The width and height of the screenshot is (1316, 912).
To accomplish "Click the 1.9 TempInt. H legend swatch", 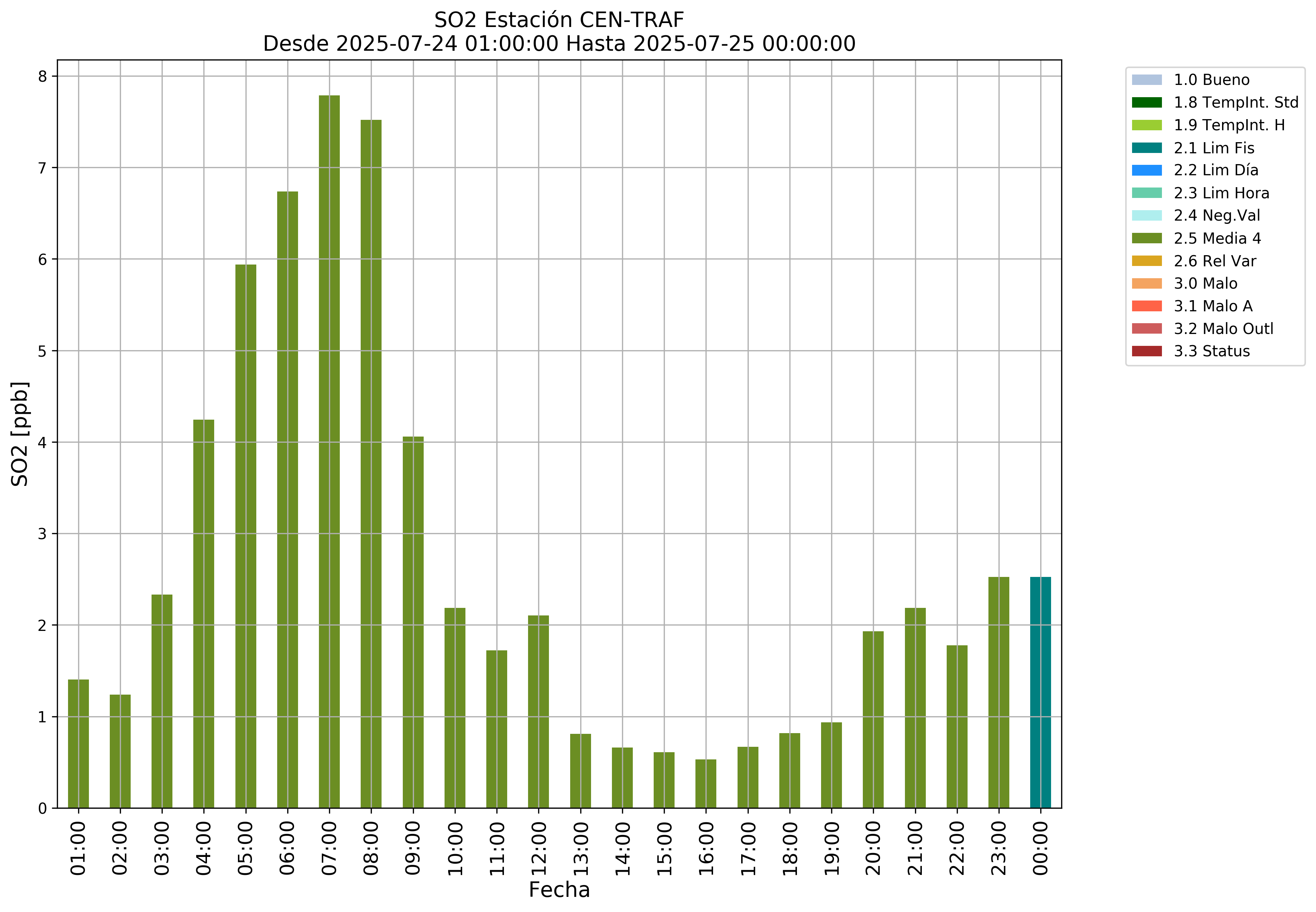I will [x=1146, y=125].
